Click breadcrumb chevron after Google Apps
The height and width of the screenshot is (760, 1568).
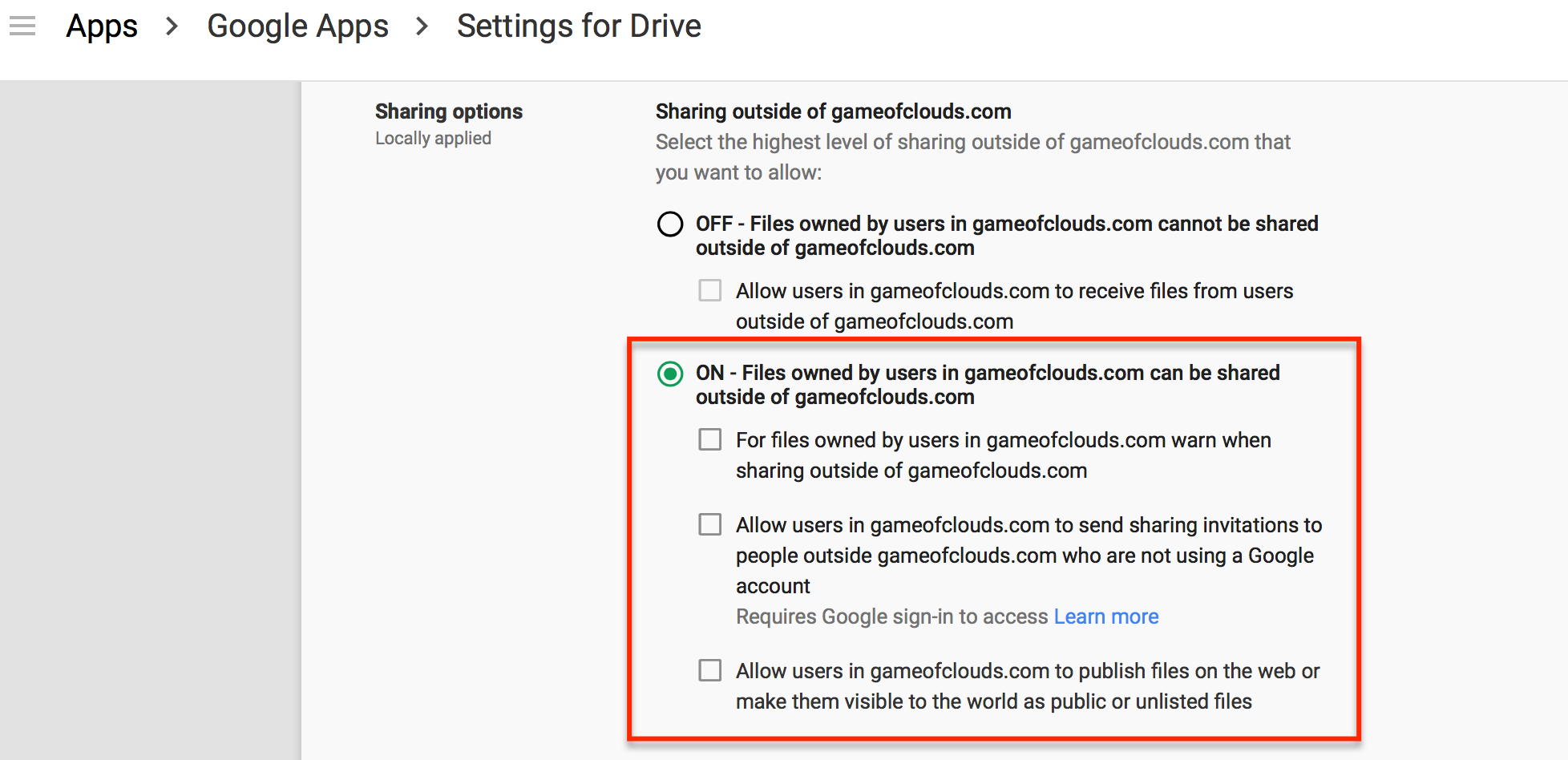pos(422,26)
